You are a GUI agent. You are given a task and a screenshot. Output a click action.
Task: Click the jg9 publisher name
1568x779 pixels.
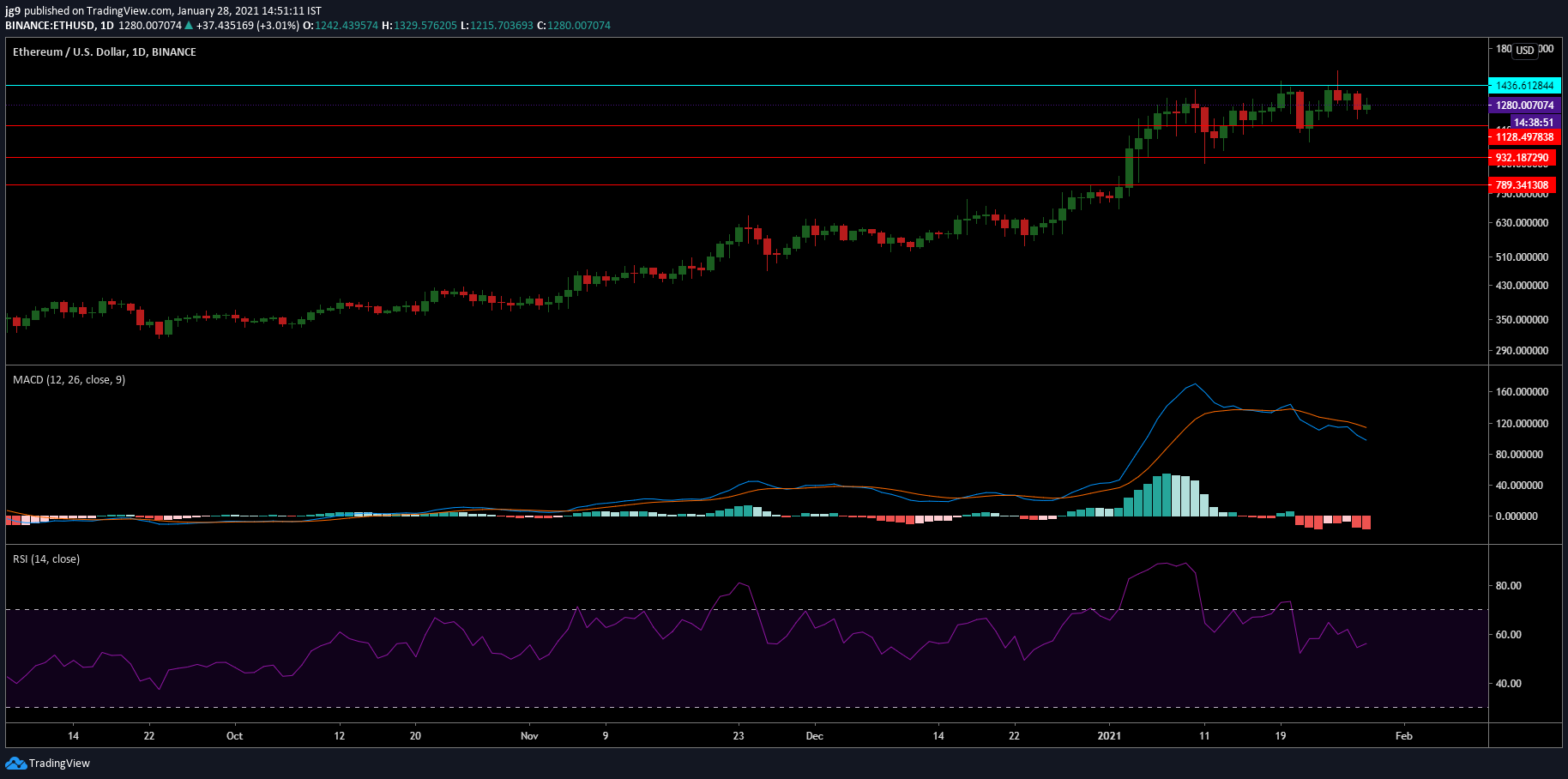point(13,11)
